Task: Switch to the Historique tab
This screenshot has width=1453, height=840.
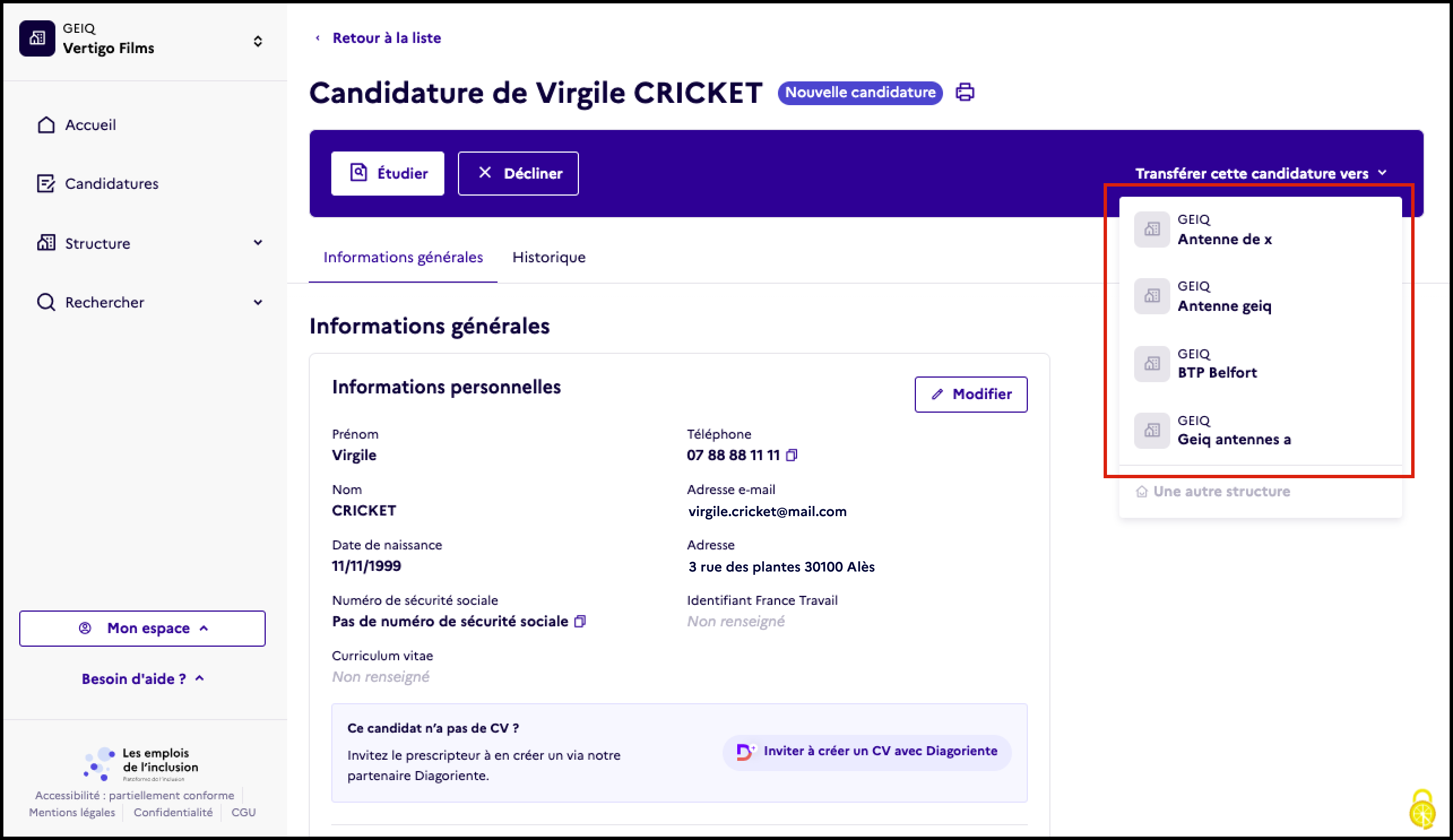Action: pos(548,257)
